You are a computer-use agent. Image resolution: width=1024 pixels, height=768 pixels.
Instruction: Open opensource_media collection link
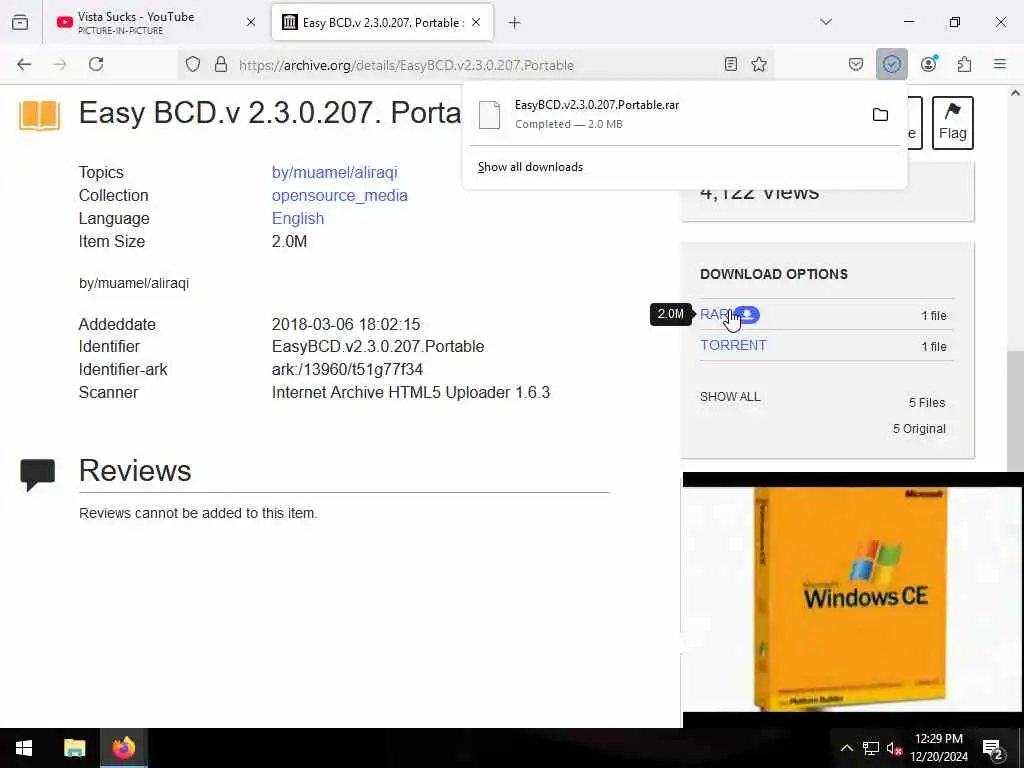click(x=340, y=195)
